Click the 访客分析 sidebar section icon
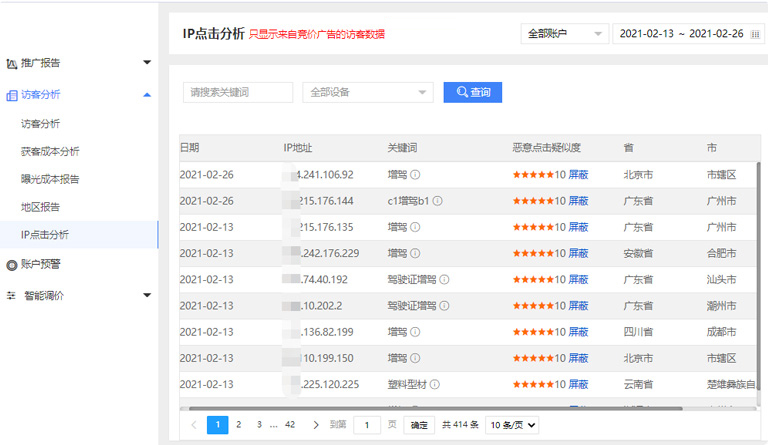The image size is (768, 445). tap(12, 95)
